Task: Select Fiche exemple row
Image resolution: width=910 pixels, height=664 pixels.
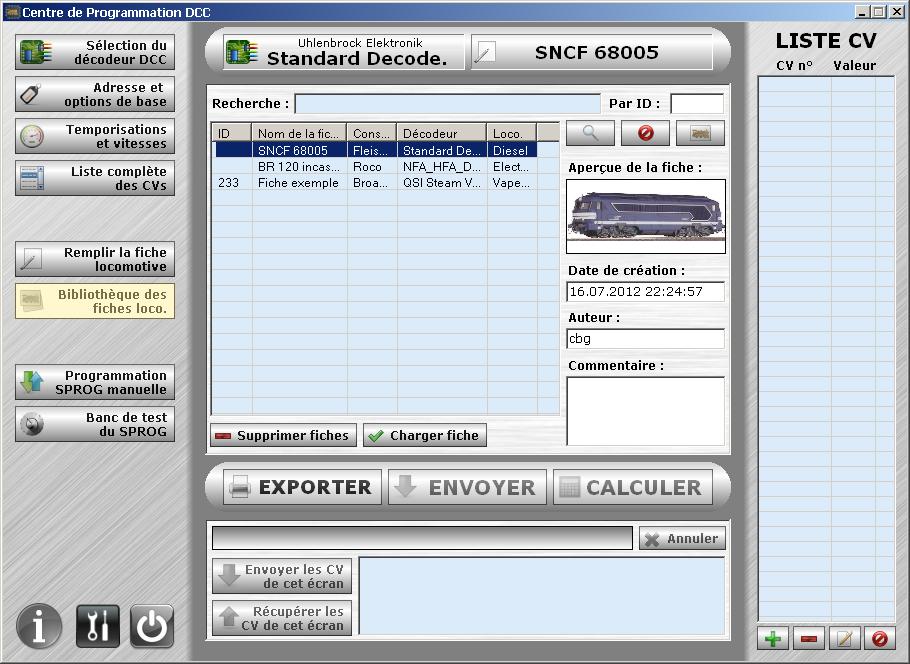Action: [376, 183]
